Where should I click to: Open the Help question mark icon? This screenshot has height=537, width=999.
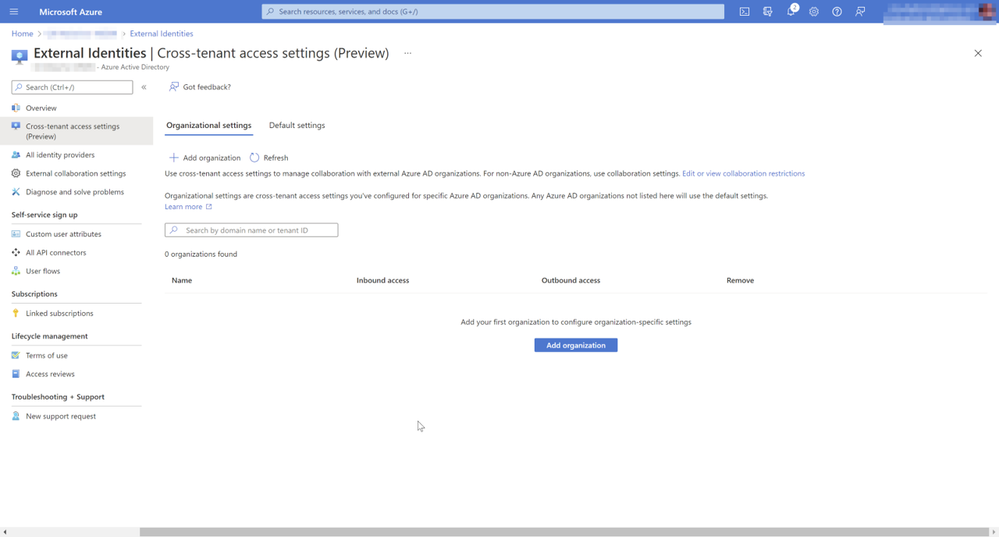[x=837, y=11]
